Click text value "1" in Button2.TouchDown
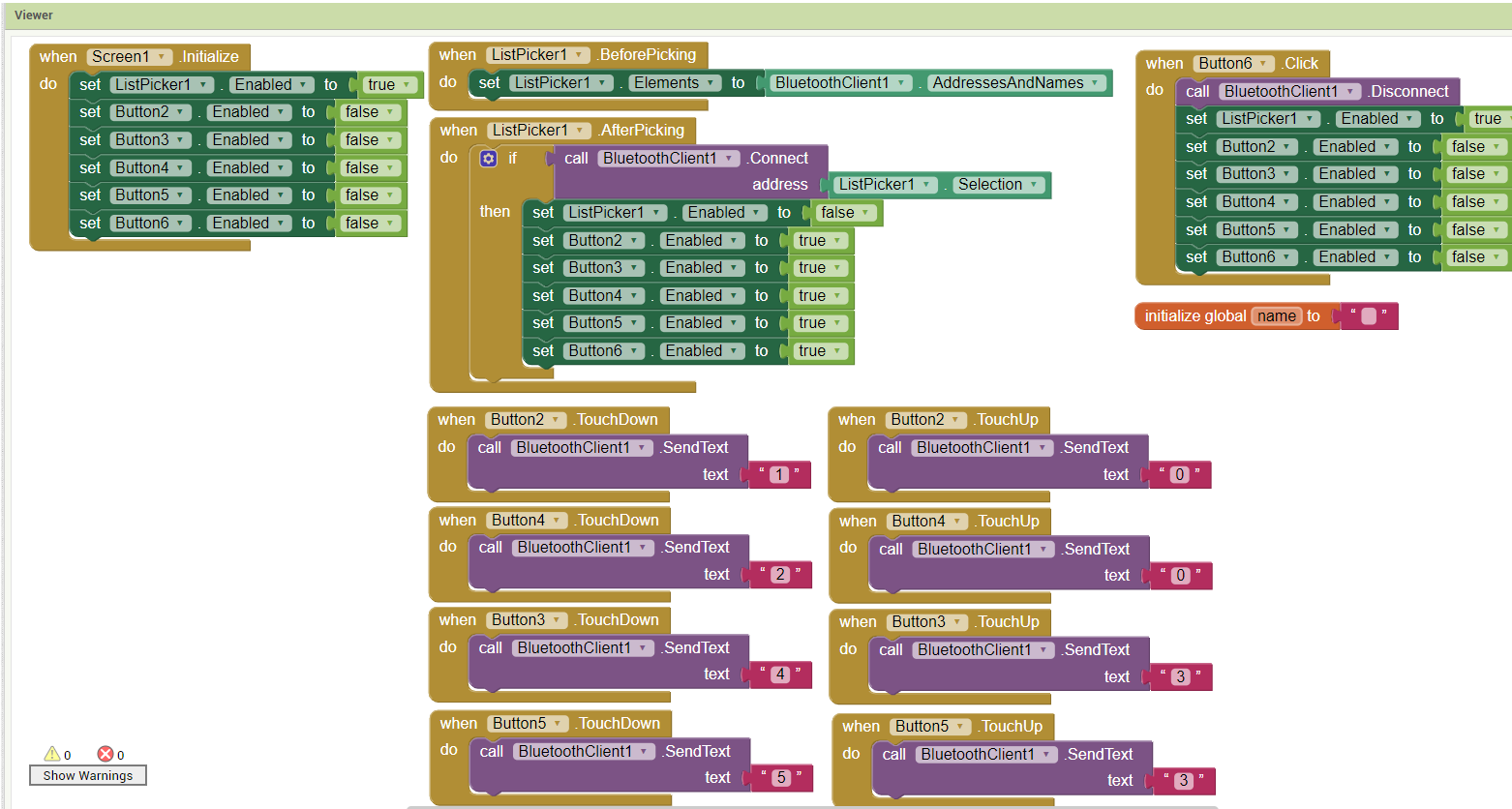 (779, 474)
